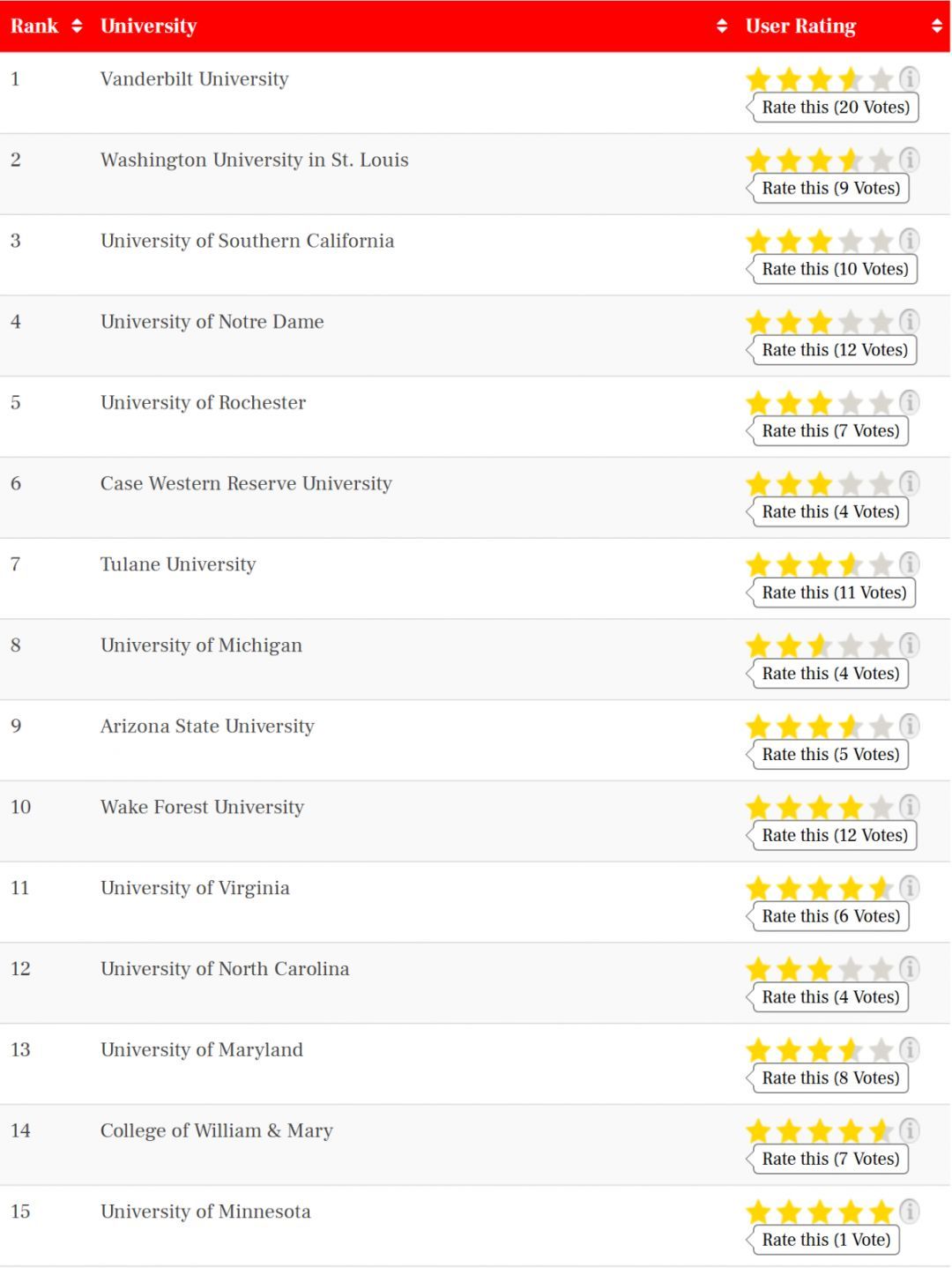
Task: Open rating info icon for Tulane University
Action: 909,563
